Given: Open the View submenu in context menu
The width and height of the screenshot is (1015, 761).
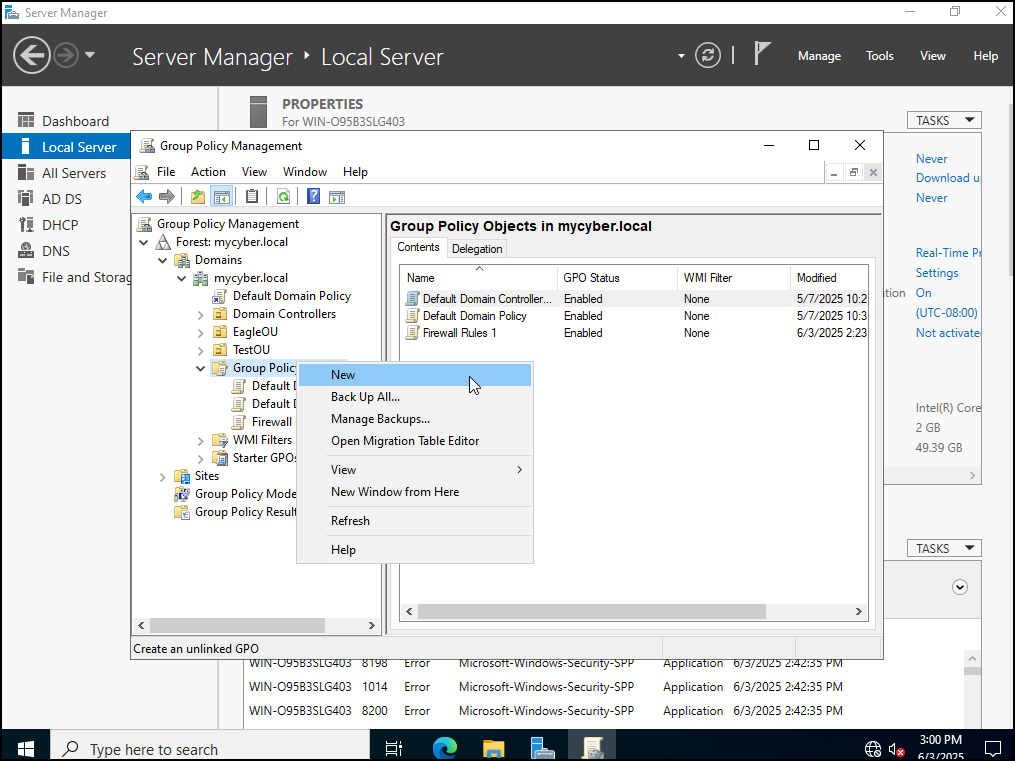Looking at the screenshot, I should pos(415,470).
